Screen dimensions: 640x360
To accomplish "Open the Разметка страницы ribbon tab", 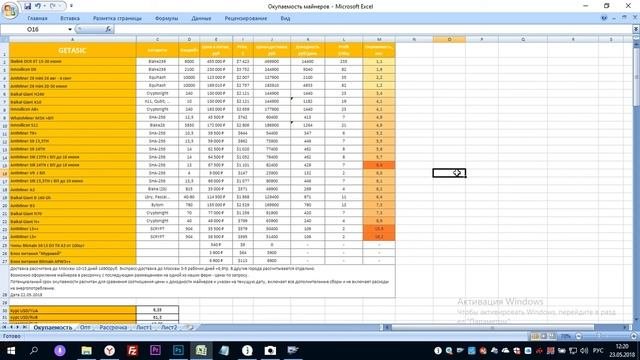I will click(117, 18).
